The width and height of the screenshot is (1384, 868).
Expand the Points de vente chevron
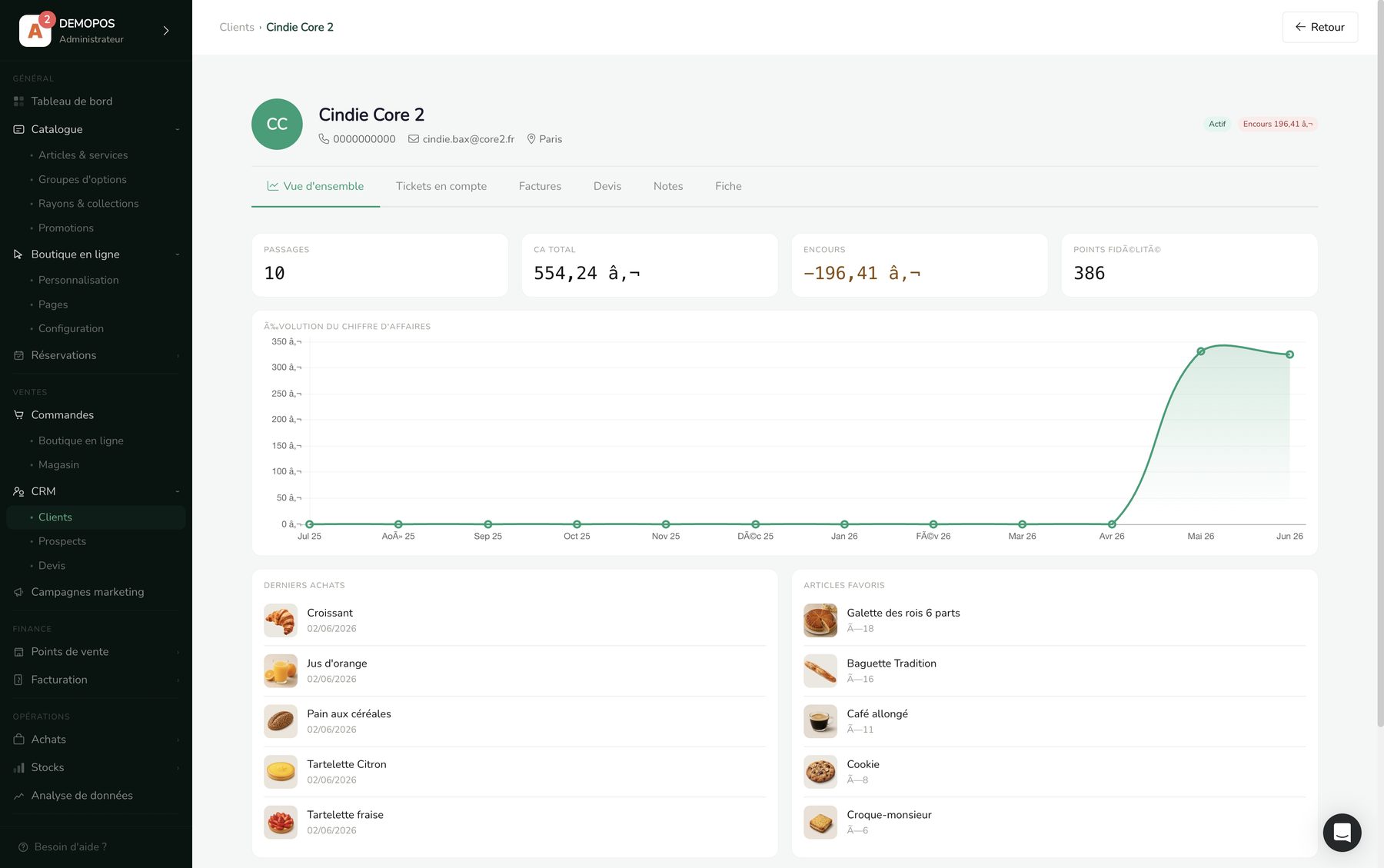[178, 651]
